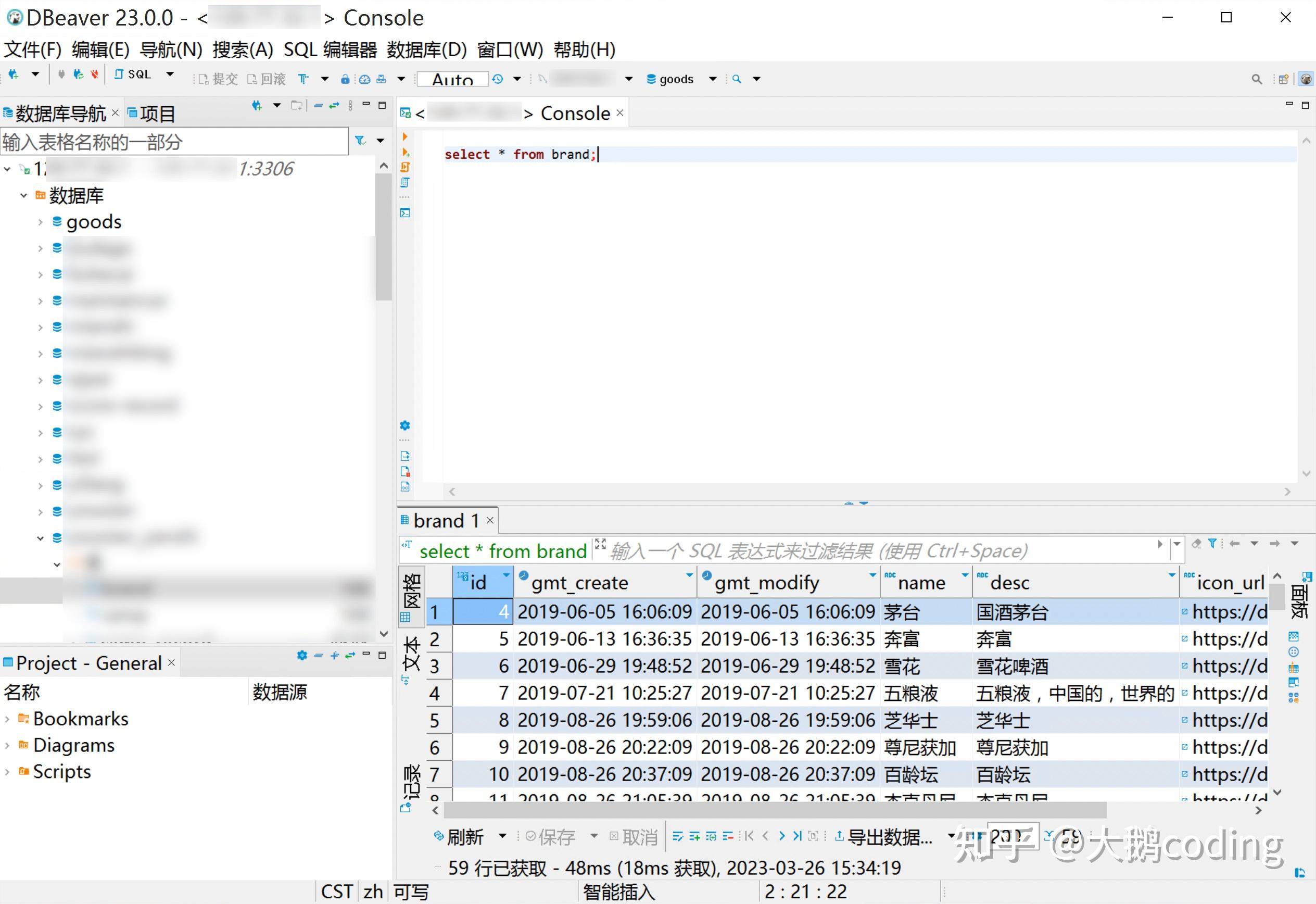This screenshot has width=1316, height=904.
Task: Click the add row icon in results toolbar
Action: pos(694,836)
